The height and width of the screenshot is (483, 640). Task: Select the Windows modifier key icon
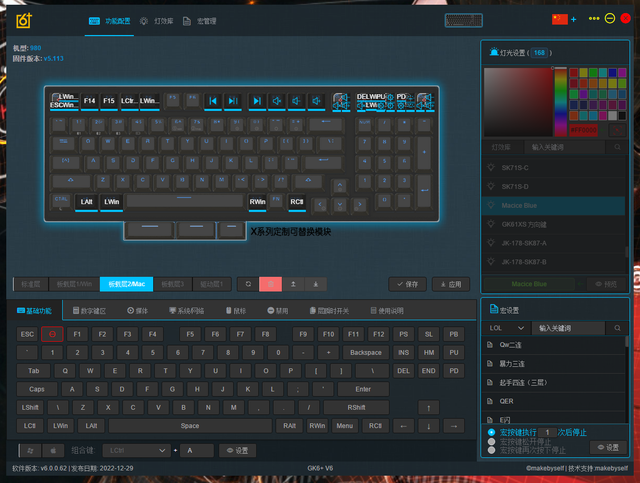click(31, 450)
